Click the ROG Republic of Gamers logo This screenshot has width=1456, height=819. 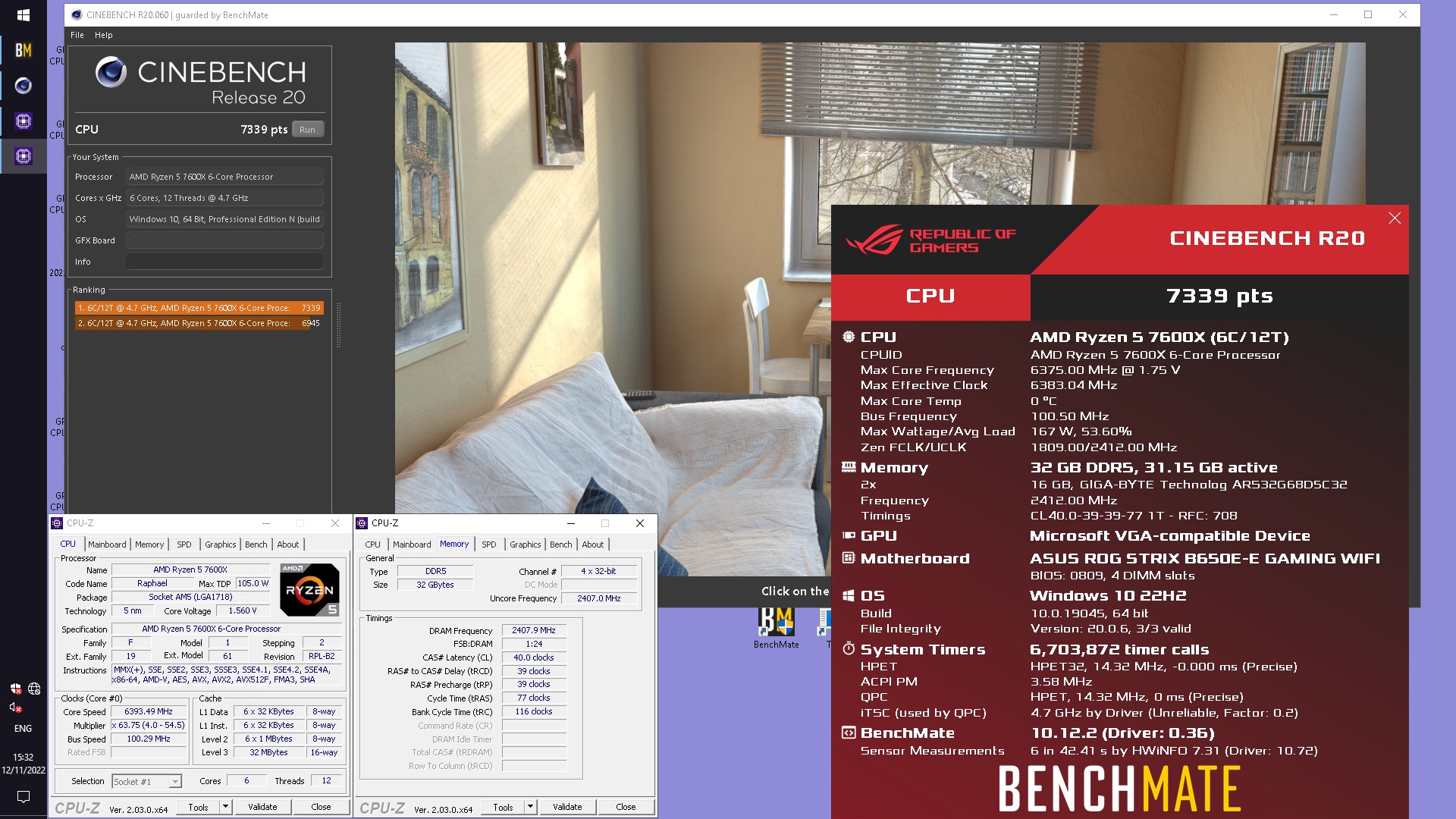click(x=930, y=240)
